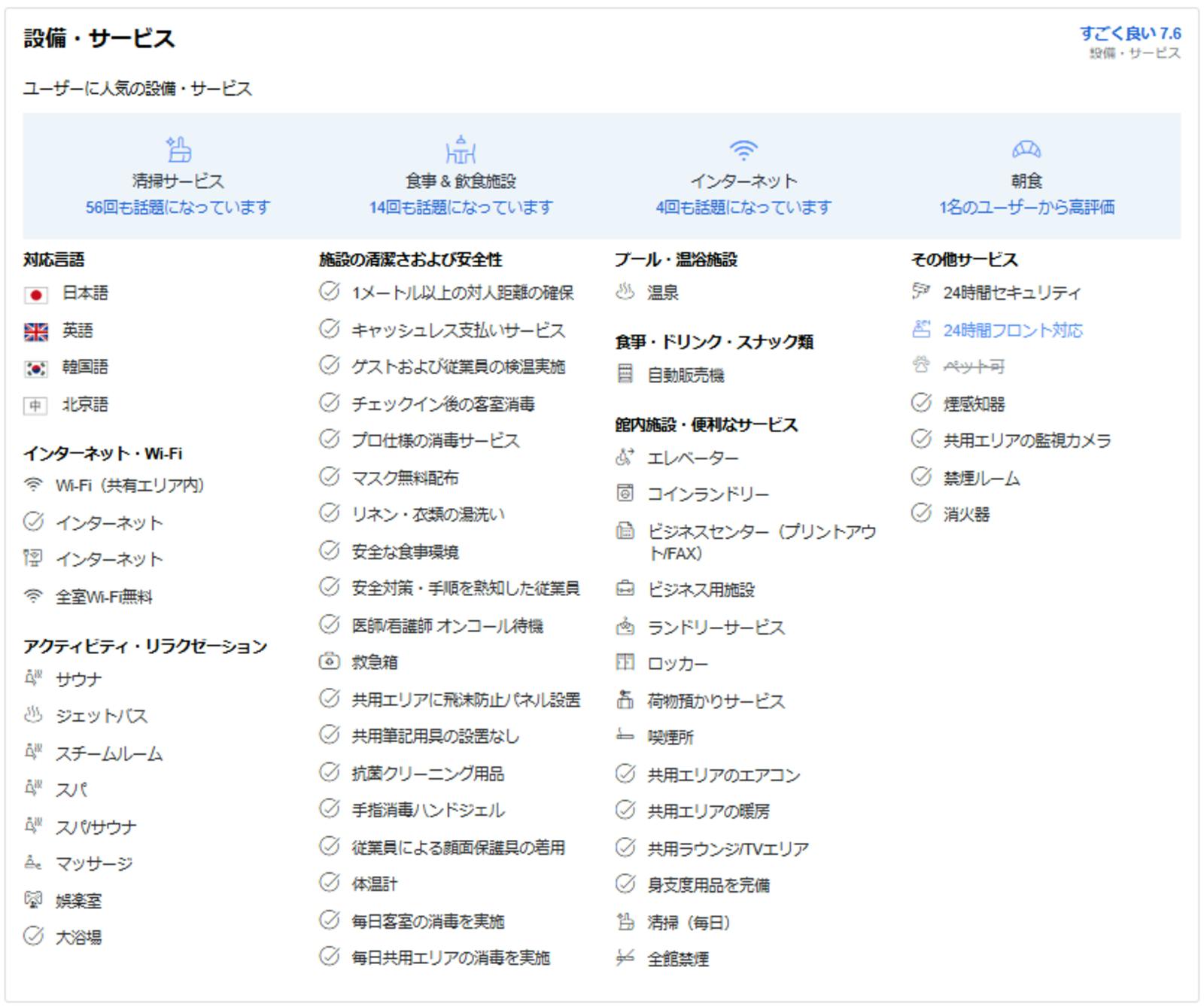
Task: Click the business center icon beside ビジネスセンター
Action: coord(625,531)
